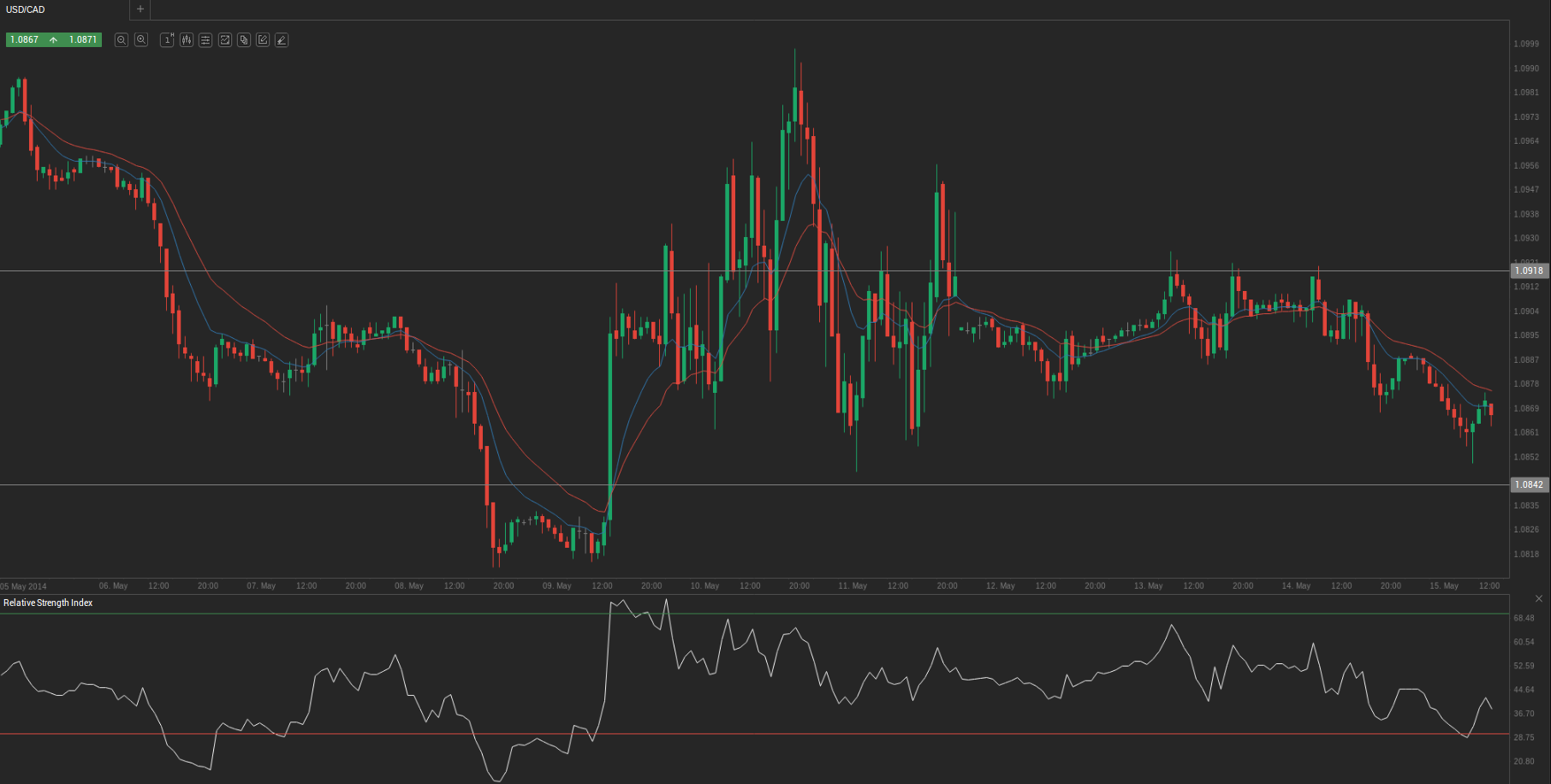Click the '06. May' time axis label
The image size is (1551, 784).
tap(113, 586)
